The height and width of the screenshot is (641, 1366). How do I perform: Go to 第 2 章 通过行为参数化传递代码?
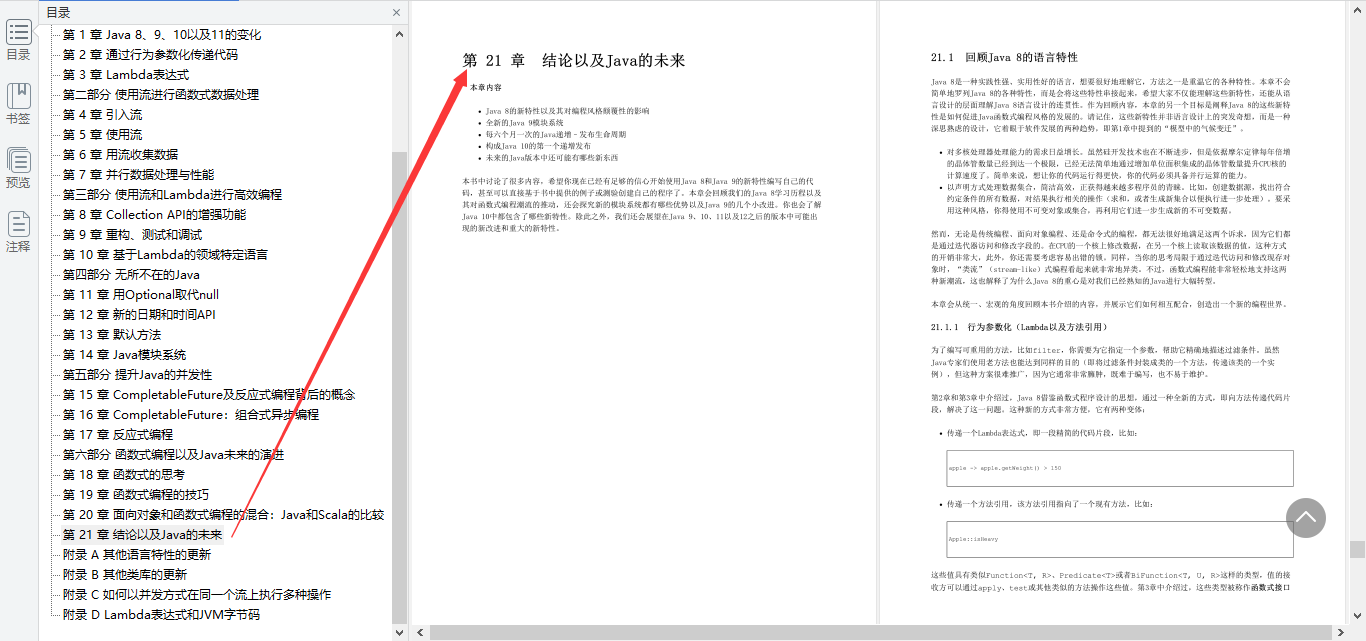click(150, 55)
